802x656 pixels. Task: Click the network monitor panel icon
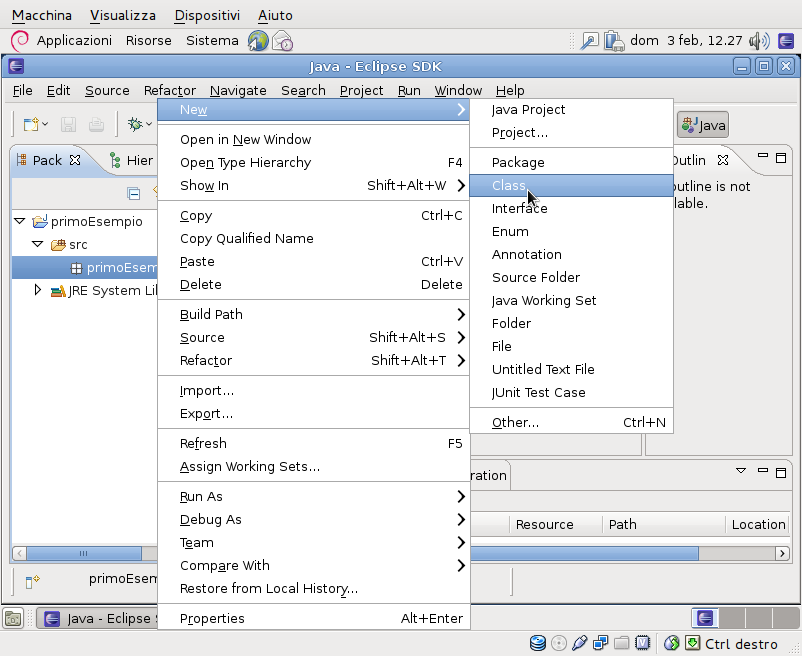[x=614, y=41]
